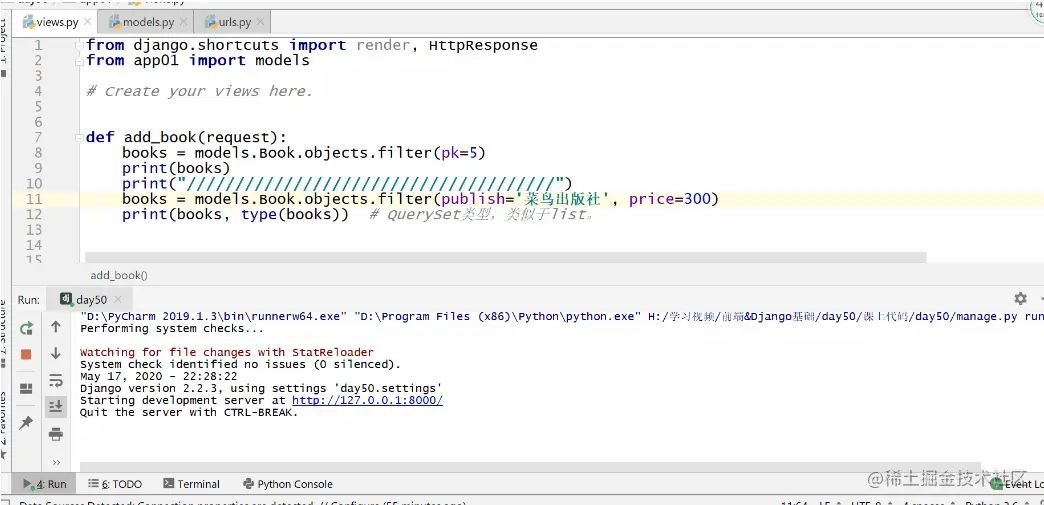Click the text "pk=5" on line 8
Viewport: 1044px width, 505px height.
[459, 153]
